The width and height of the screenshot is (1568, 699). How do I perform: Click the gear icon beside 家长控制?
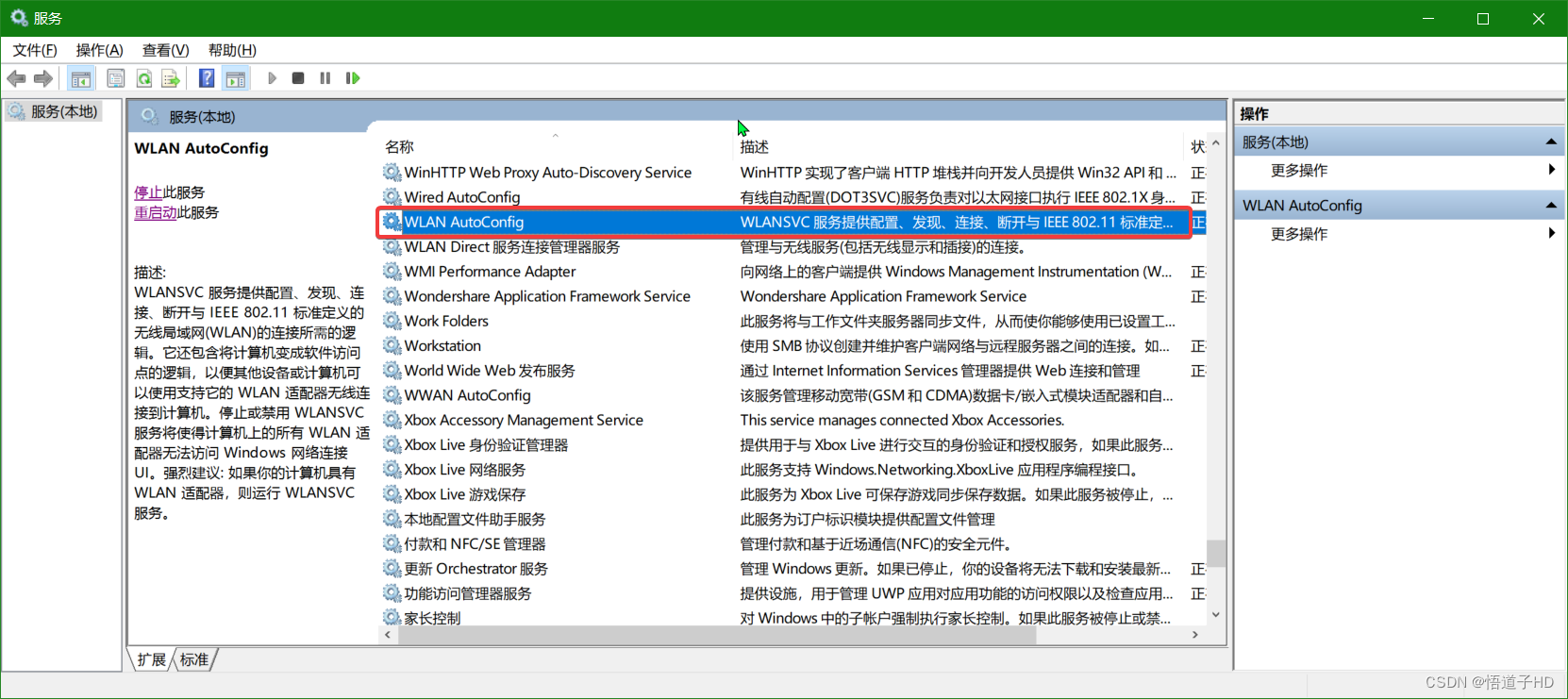click(x=392, y=618)
